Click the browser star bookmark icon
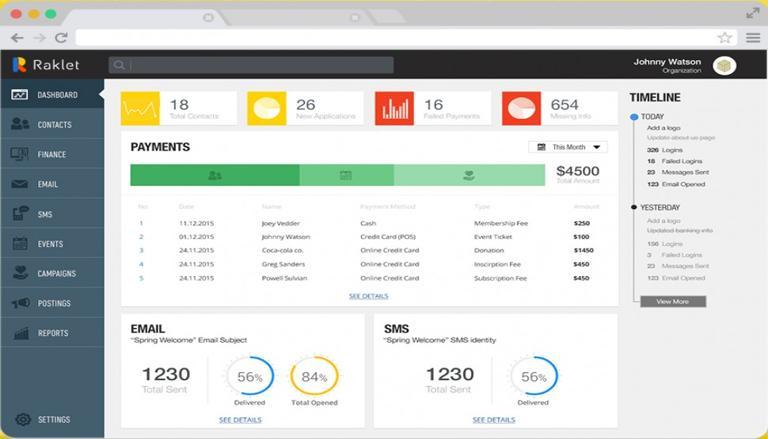Viewport: 768px width, 439px height. pos(724,38)
